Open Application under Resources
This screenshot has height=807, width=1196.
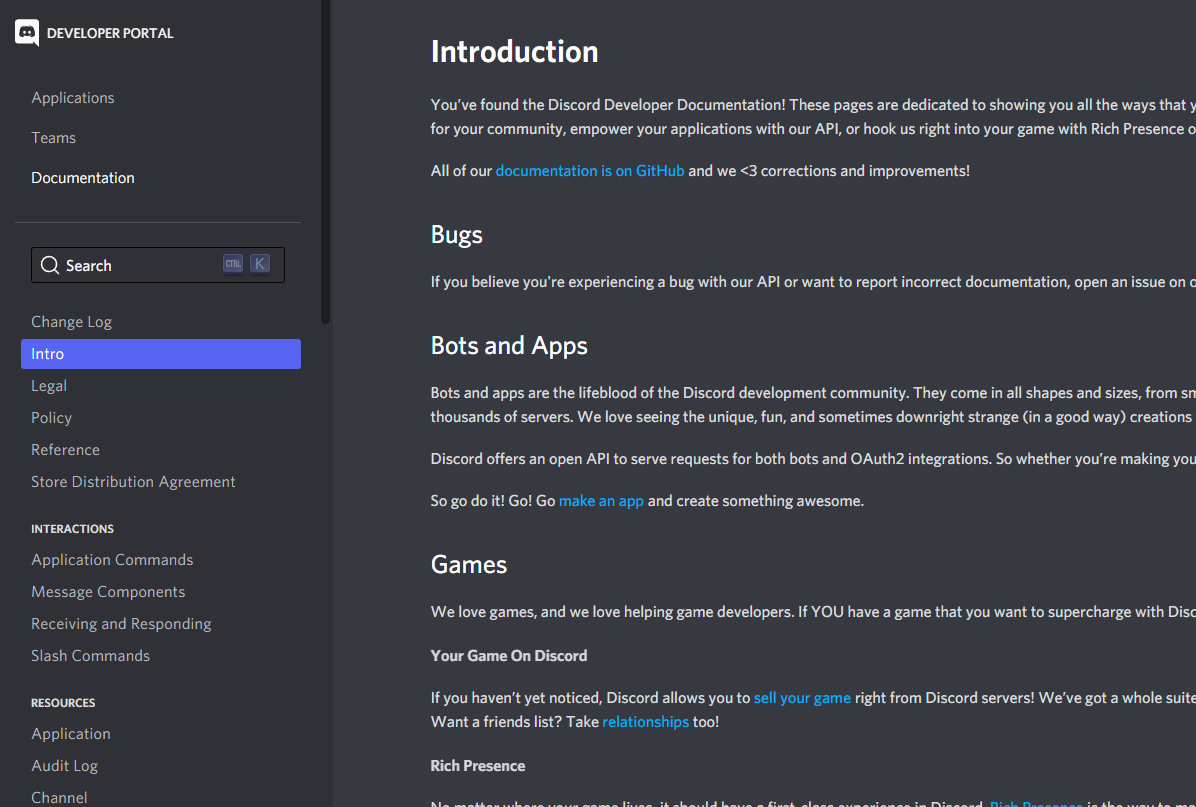[71, 734]
